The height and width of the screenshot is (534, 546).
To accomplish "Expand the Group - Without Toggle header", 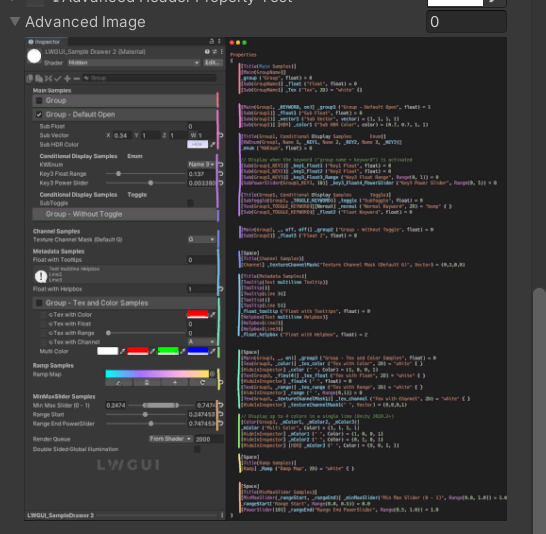I will [124, 214].
